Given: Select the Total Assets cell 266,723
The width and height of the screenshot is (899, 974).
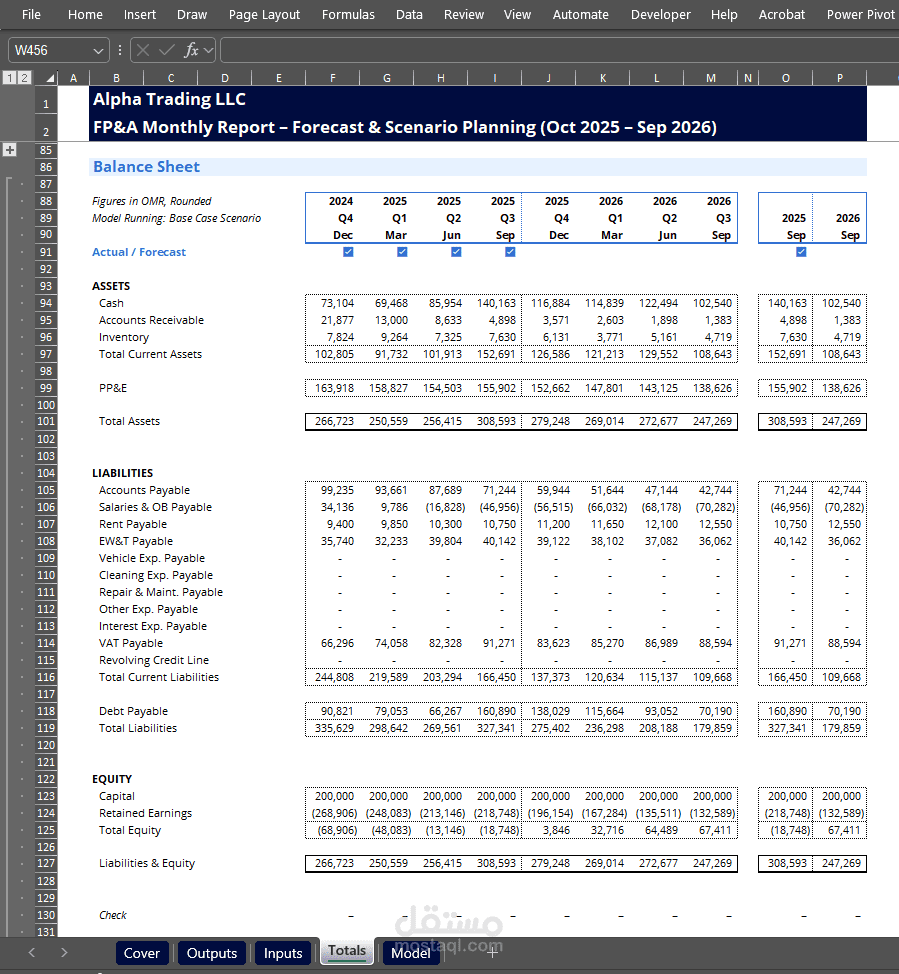Looking at the screenshot, I should (x=334, y=421).
